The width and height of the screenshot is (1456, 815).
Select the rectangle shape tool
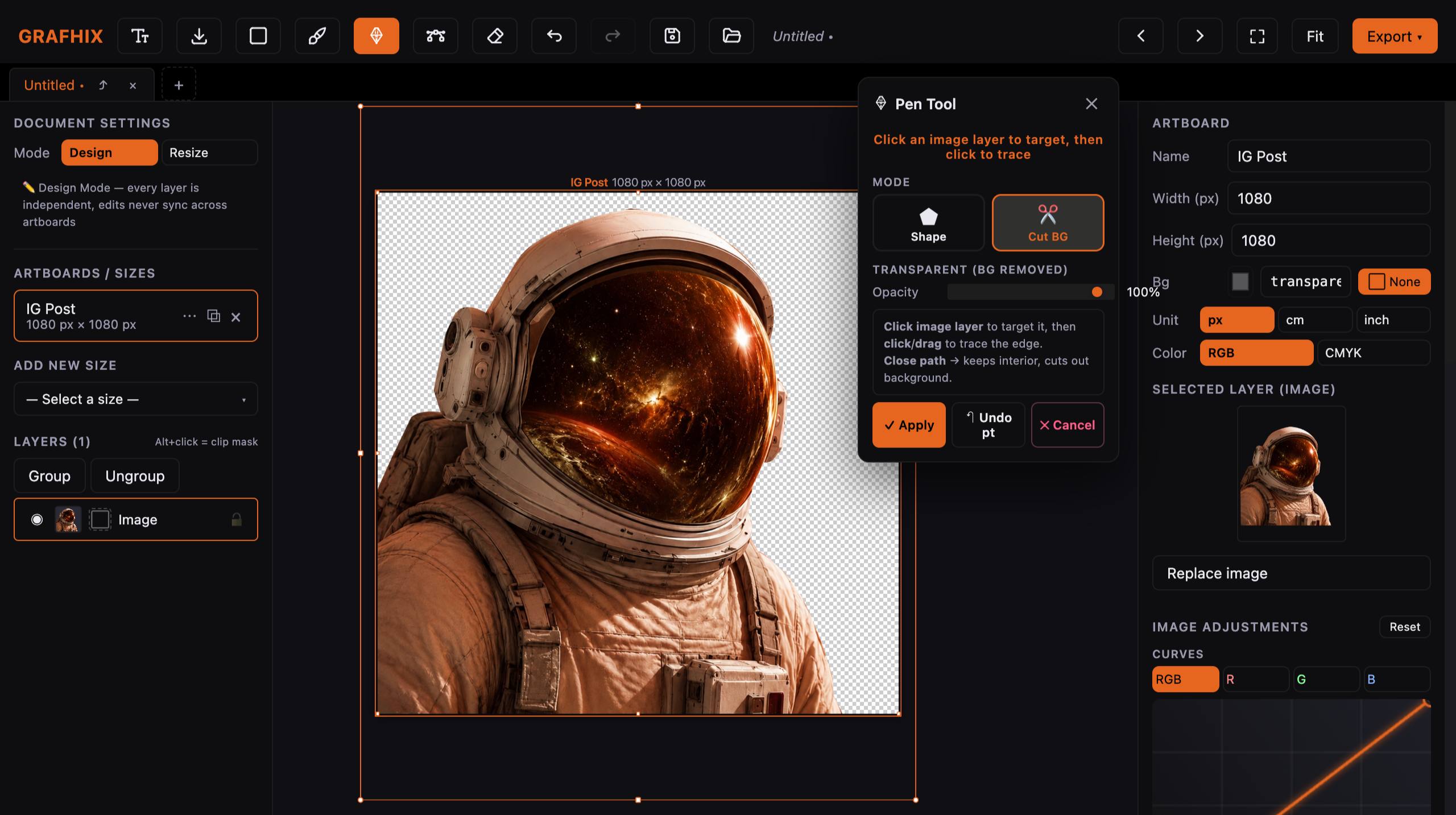[x=258, y=36]
